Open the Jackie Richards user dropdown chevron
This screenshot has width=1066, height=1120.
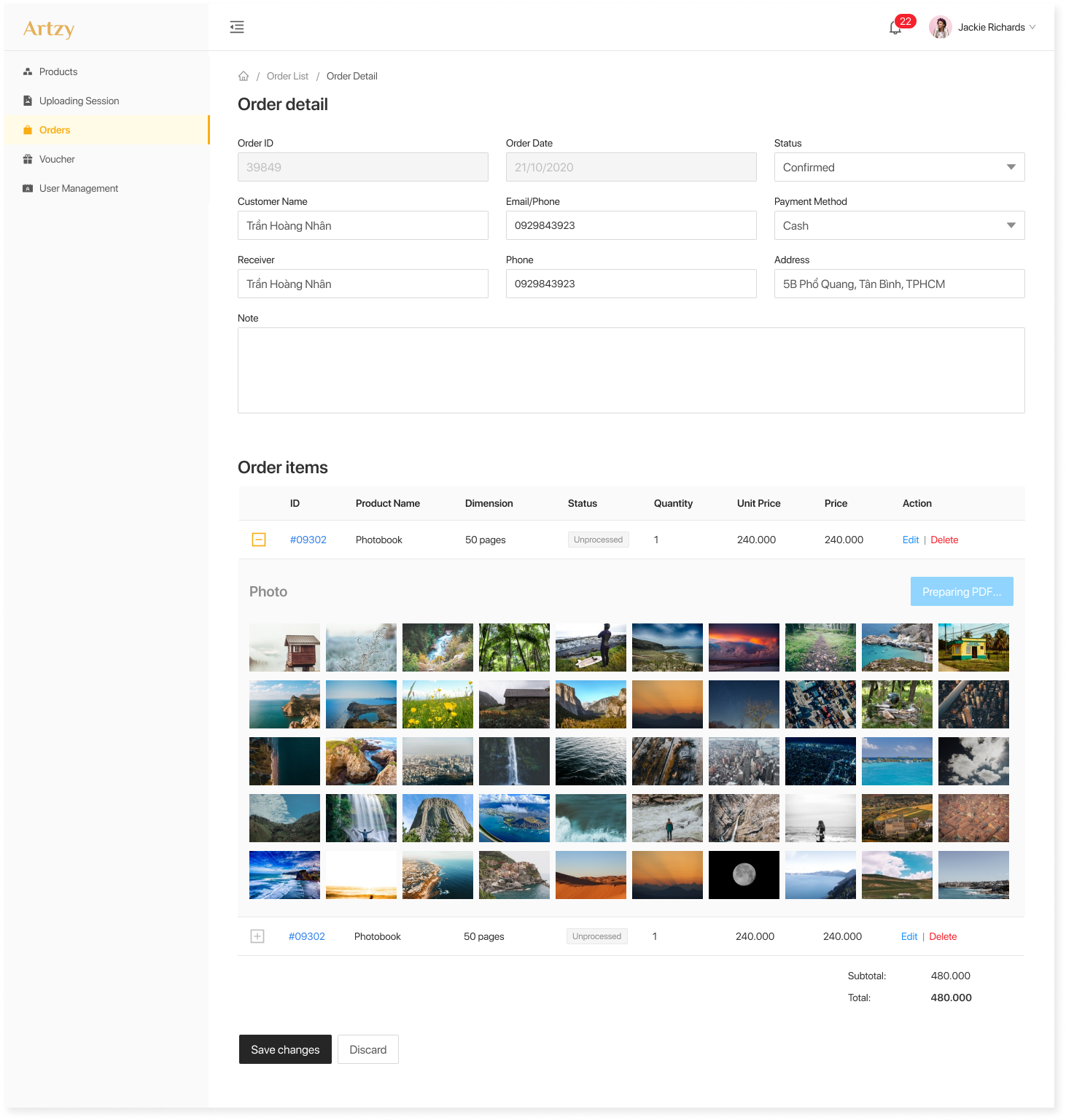1032,27
